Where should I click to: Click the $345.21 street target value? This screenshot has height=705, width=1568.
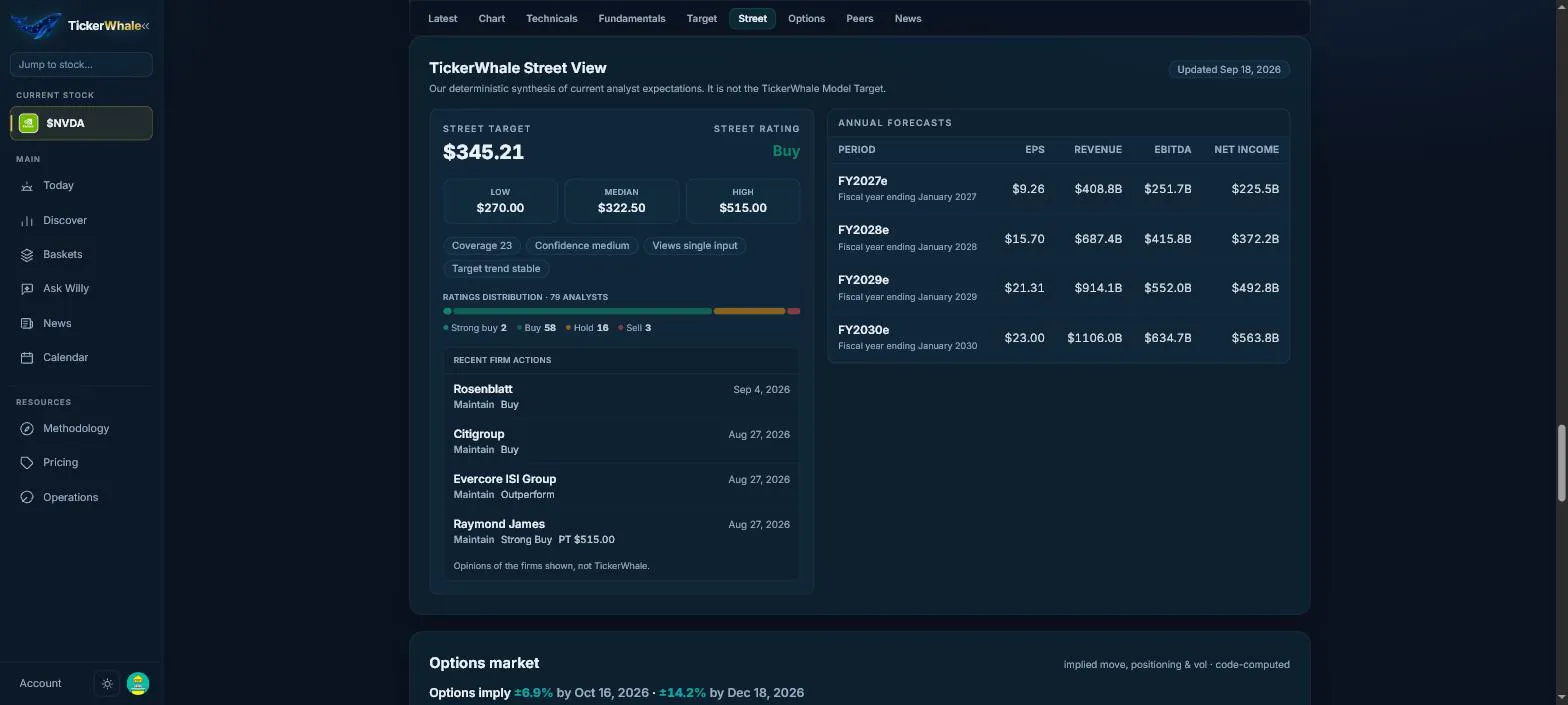click(483, 152)
